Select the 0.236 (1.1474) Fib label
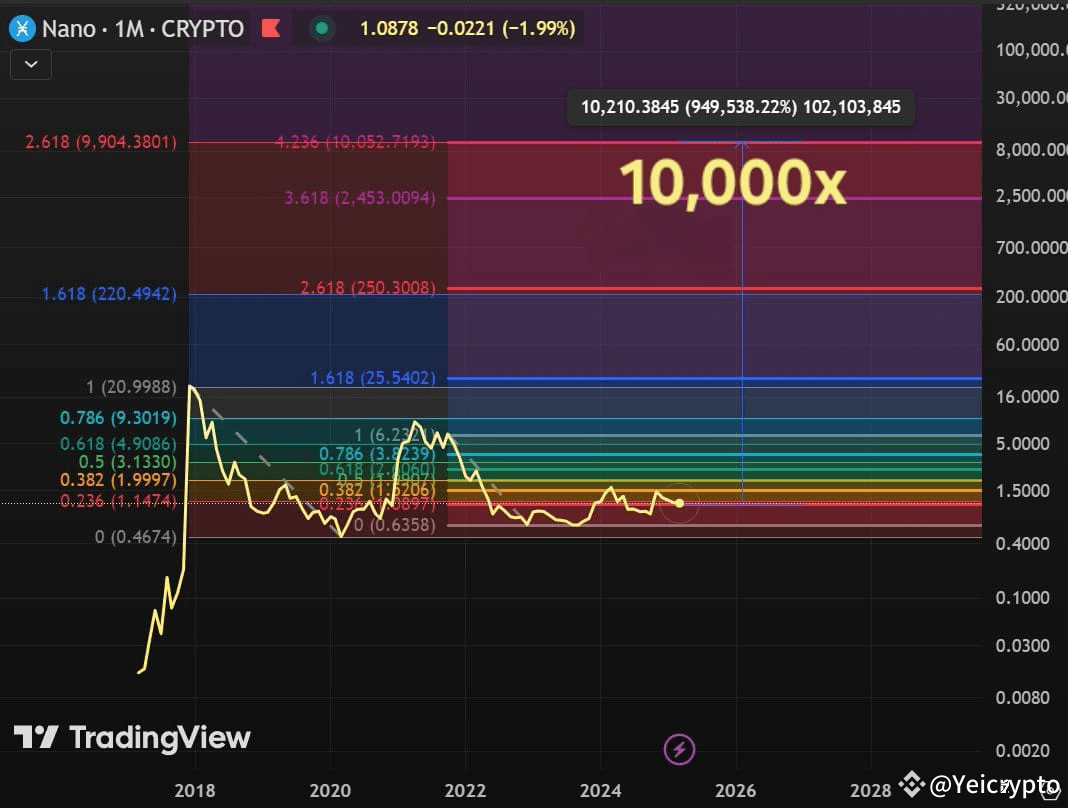The height and width of the screenshot is (808, 1068). tap(118, 501)
